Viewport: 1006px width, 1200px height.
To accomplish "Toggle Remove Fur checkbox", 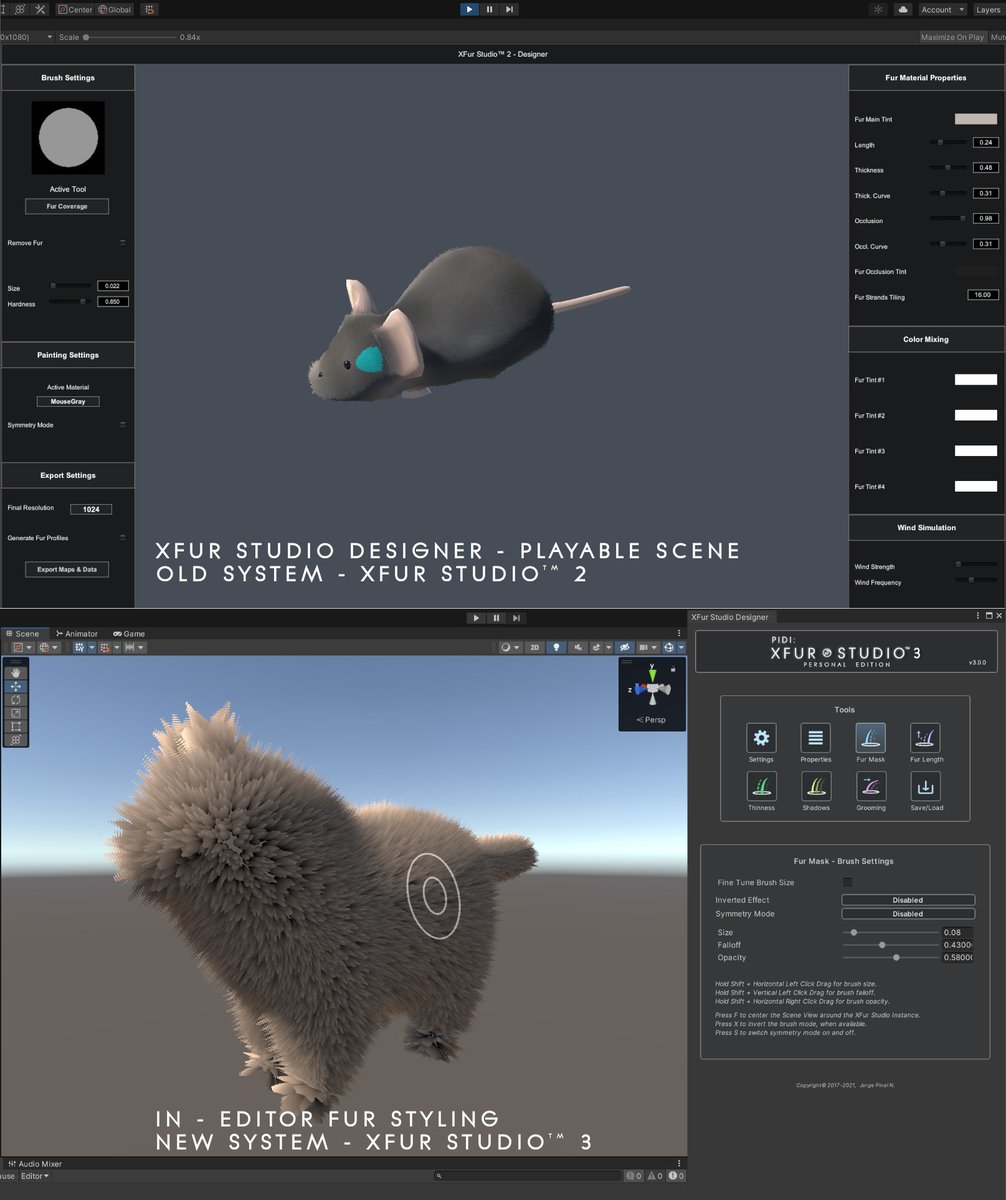I will (123, 243).
